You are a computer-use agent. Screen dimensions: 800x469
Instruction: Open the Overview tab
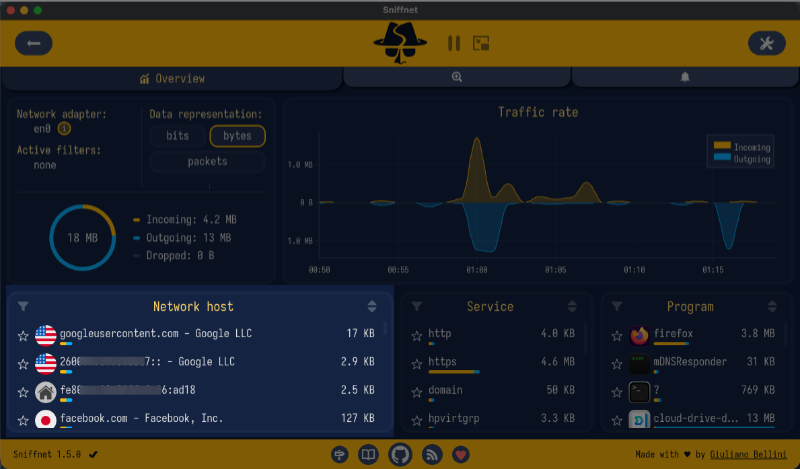pyautogui.click(x=172, y=79)
